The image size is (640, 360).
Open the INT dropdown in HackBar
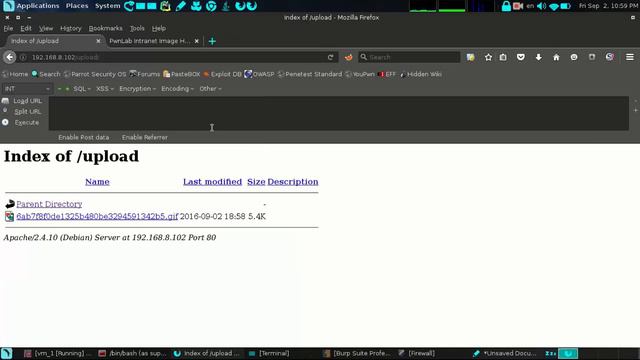[x=27, y=89]
